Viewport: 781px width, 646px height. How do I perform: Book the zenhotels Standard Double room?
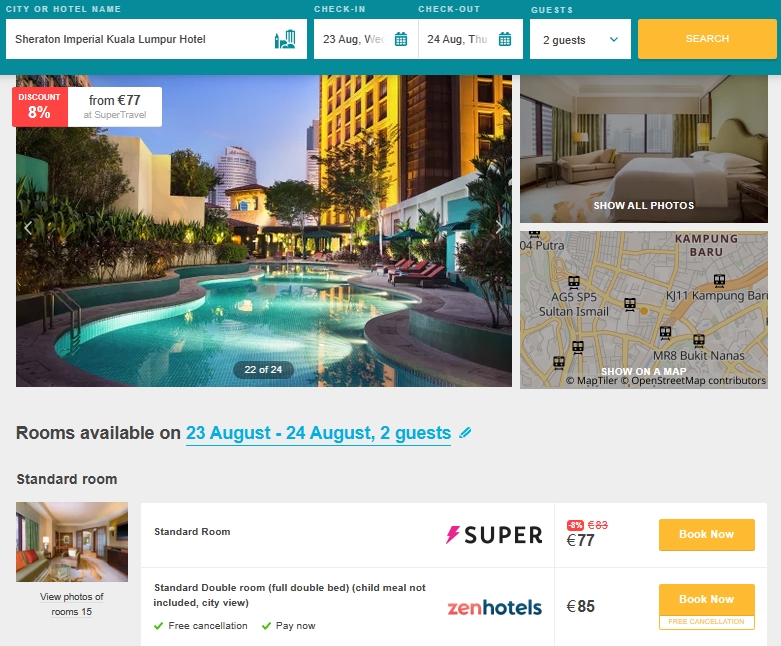(x=706, y=600)
